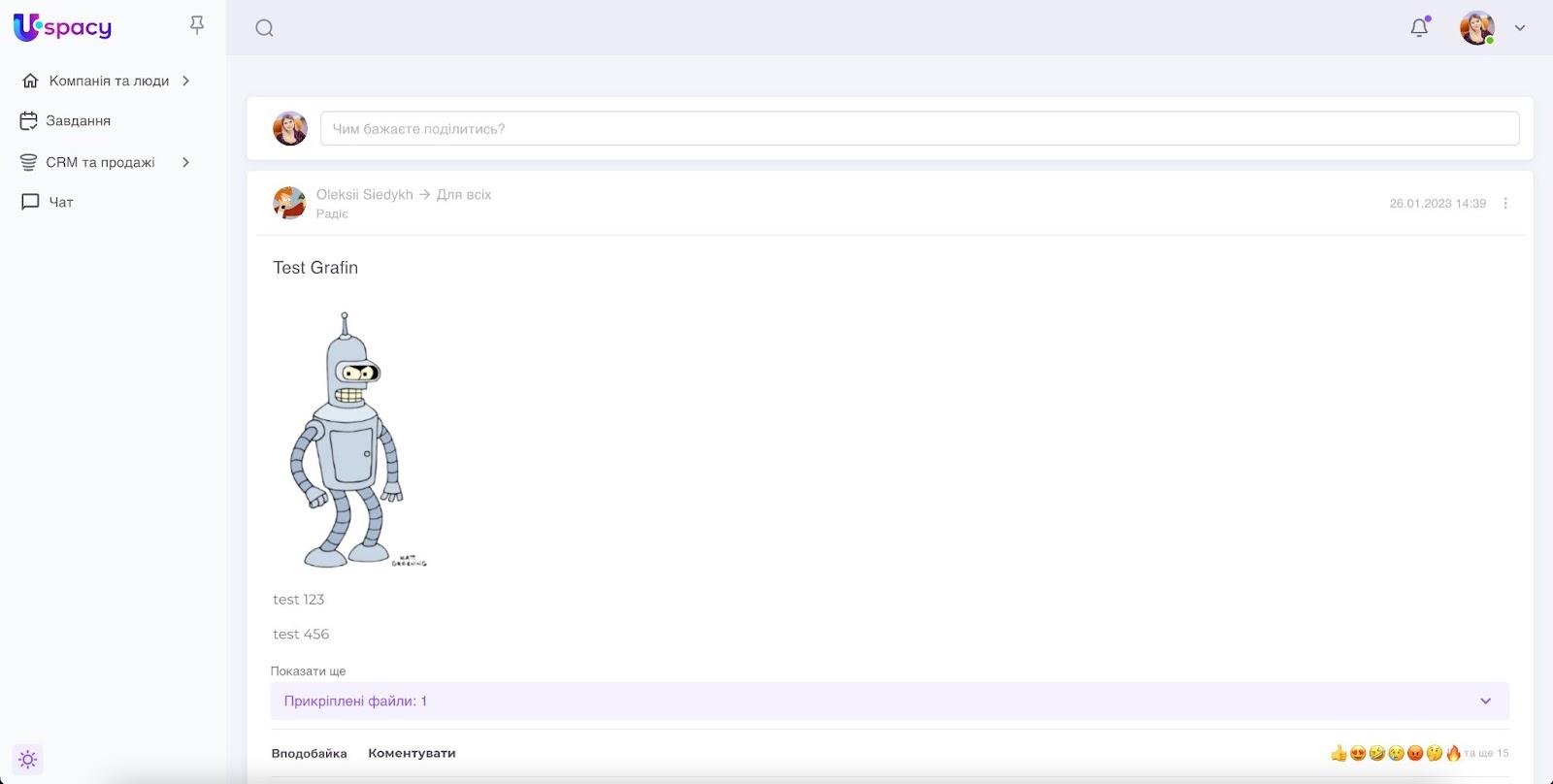Viewport: 1553px width, 784px height.
Task: Click the post timestamp 26.01.2023 14:39
Action: [1437, 204]
